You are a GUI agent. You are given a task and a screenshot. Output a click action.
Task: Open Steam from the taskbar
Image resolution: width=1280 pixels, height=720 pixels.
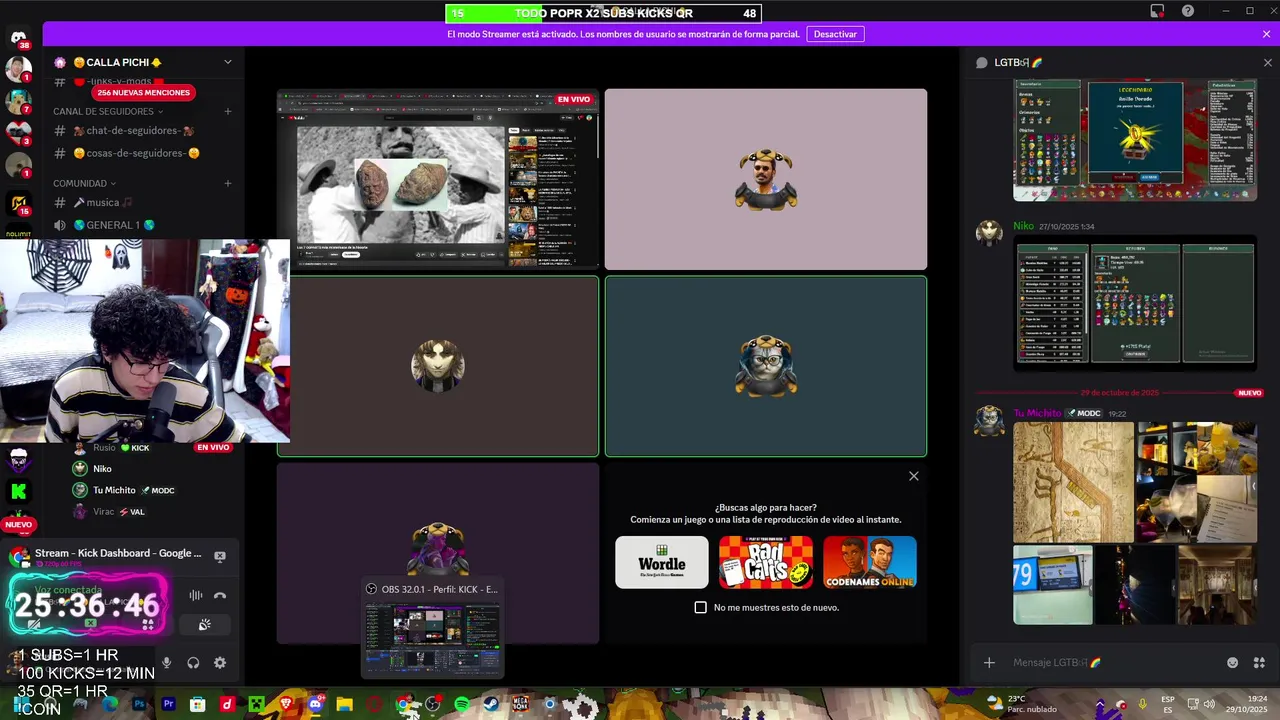491,704
